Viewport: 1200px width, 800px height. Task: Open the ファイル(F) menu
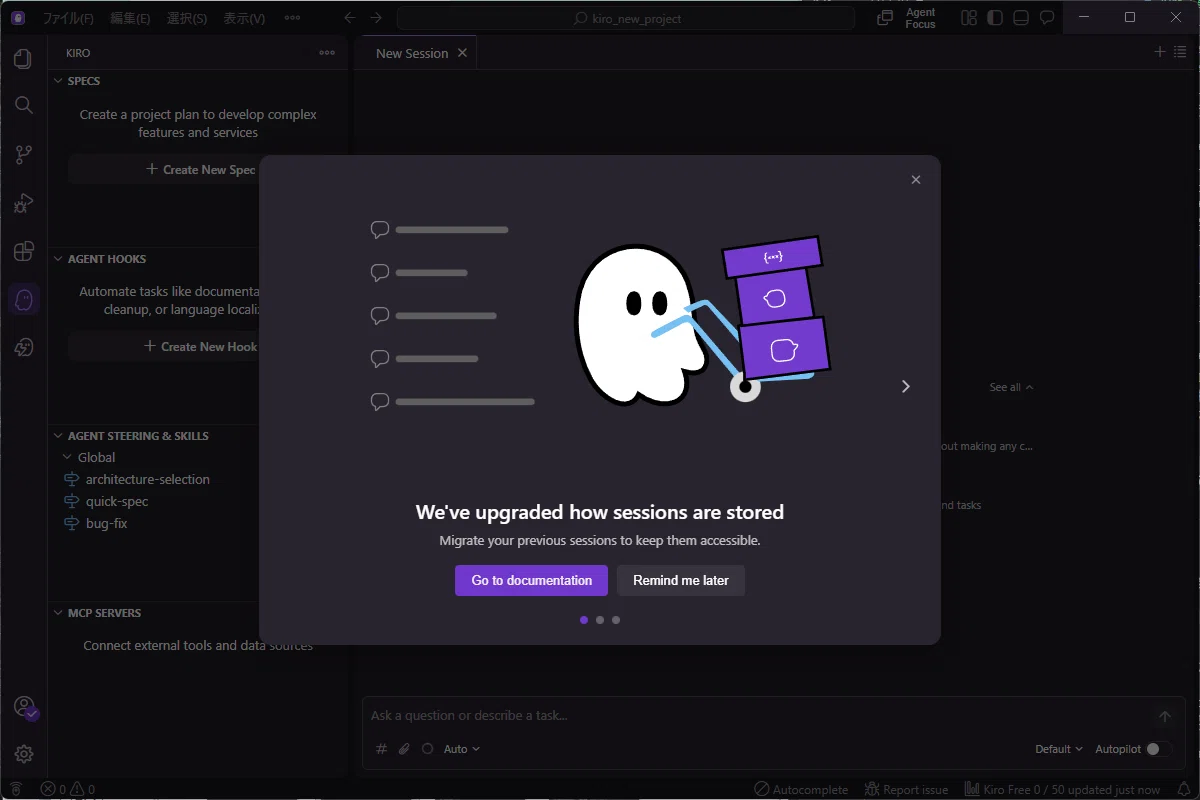click(x=67, y=18)
